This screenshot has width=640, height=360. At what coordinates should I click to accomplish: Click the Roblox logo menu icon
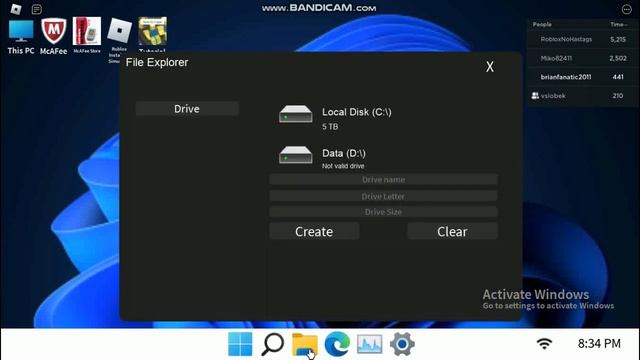(16, 9)
